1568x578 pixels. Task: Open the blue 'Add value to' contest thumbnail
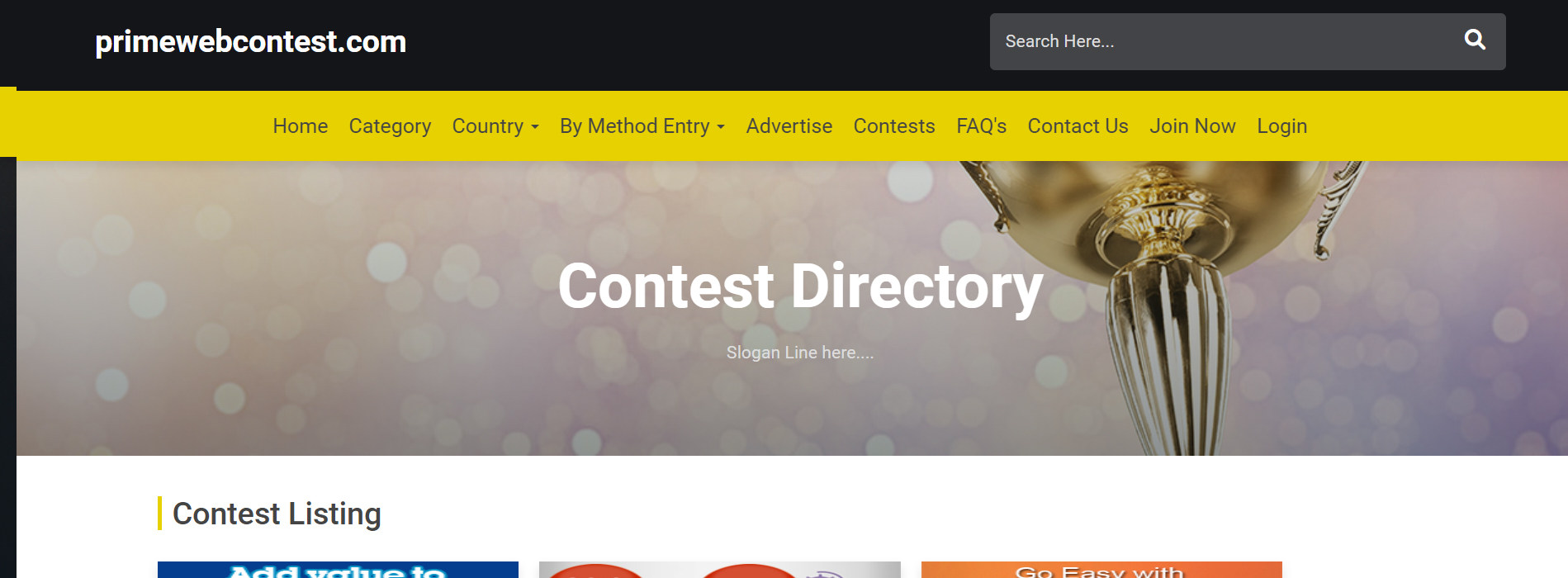pyautogui.click(x=338, y=570)
